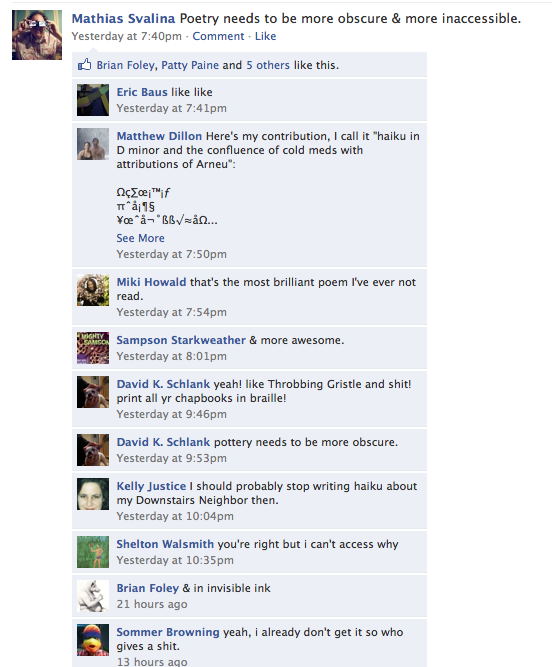Click Brian Foley's sketch avatar
This screenshot has height=667, width=556.
pyautogui.click(x=93, y=596)
